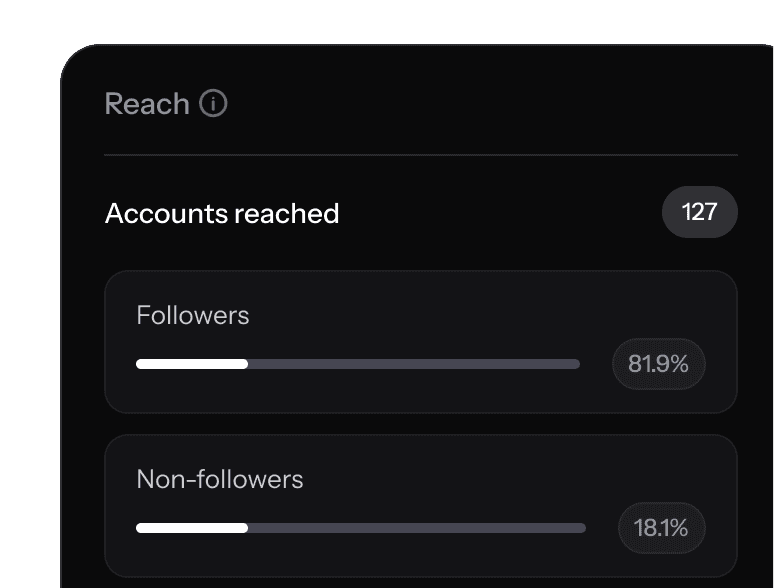
Task: Click the 18.1% percentage badge
Action: pyautogui.click(x=661, y=528)
